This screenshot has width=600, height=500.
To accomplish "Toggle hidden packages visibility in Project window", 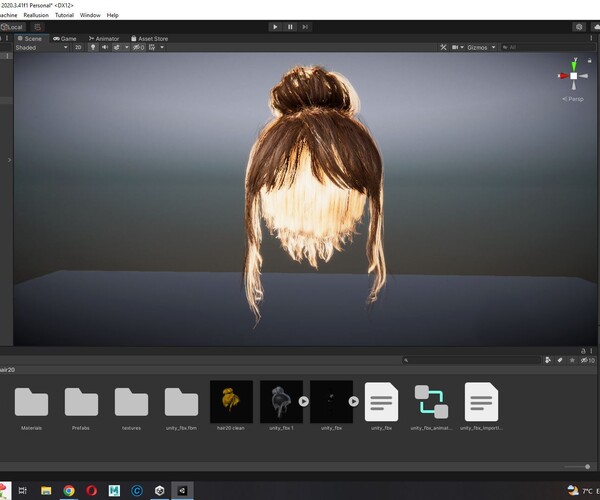I will point(588,360).
